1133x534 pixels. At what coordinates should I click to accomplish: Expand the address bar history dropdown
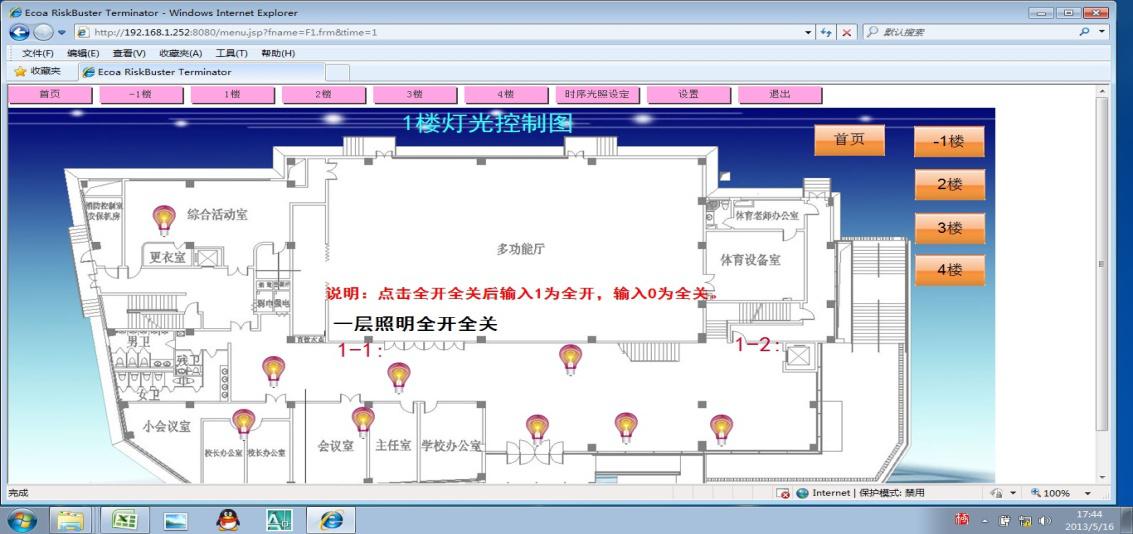tap(808, 32)
